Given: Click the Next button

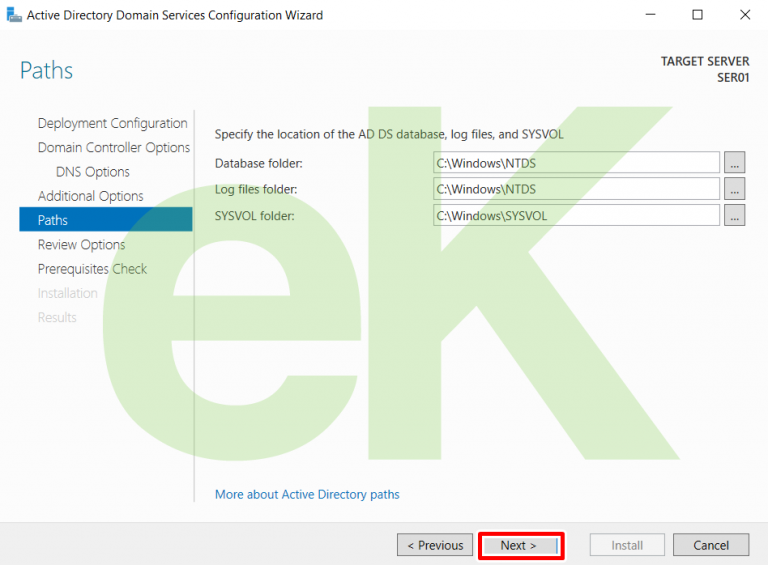Looking at the screenshot, I should pyautogui.click(x=521, y=545).
